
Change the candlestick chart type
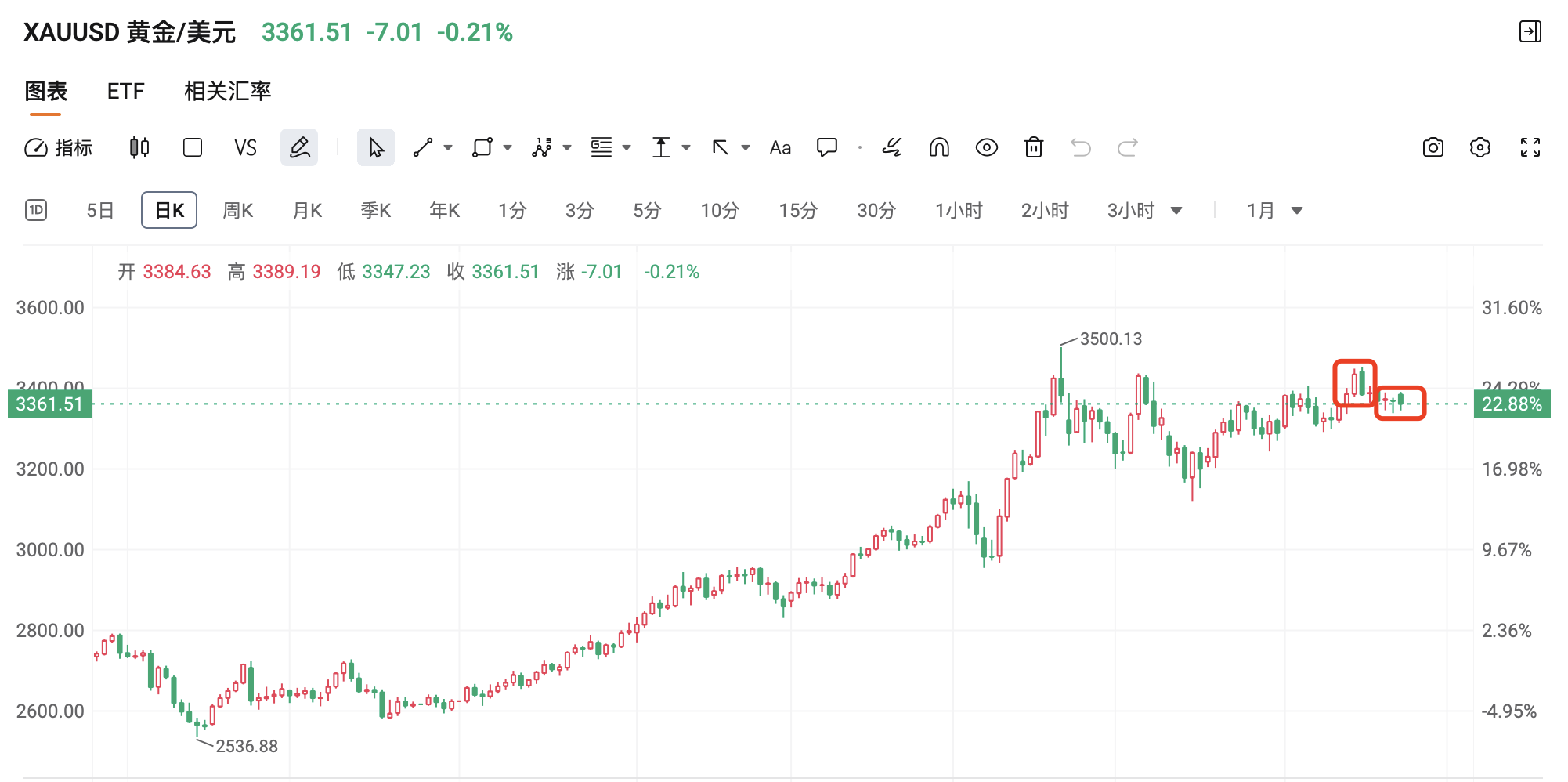coord(139,147)
